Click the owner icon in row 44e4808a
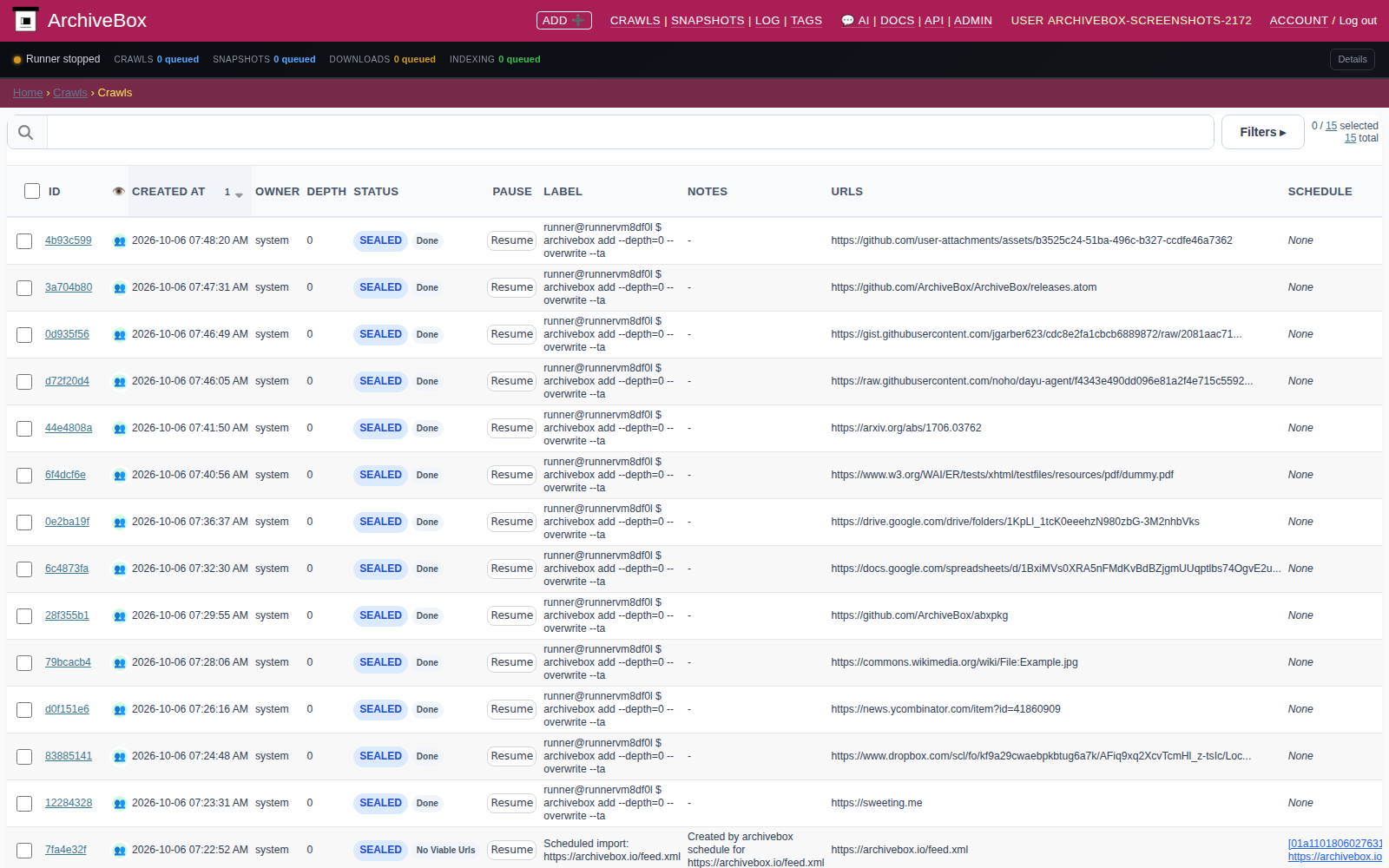Screen dimensions: 1389x868 120,429
